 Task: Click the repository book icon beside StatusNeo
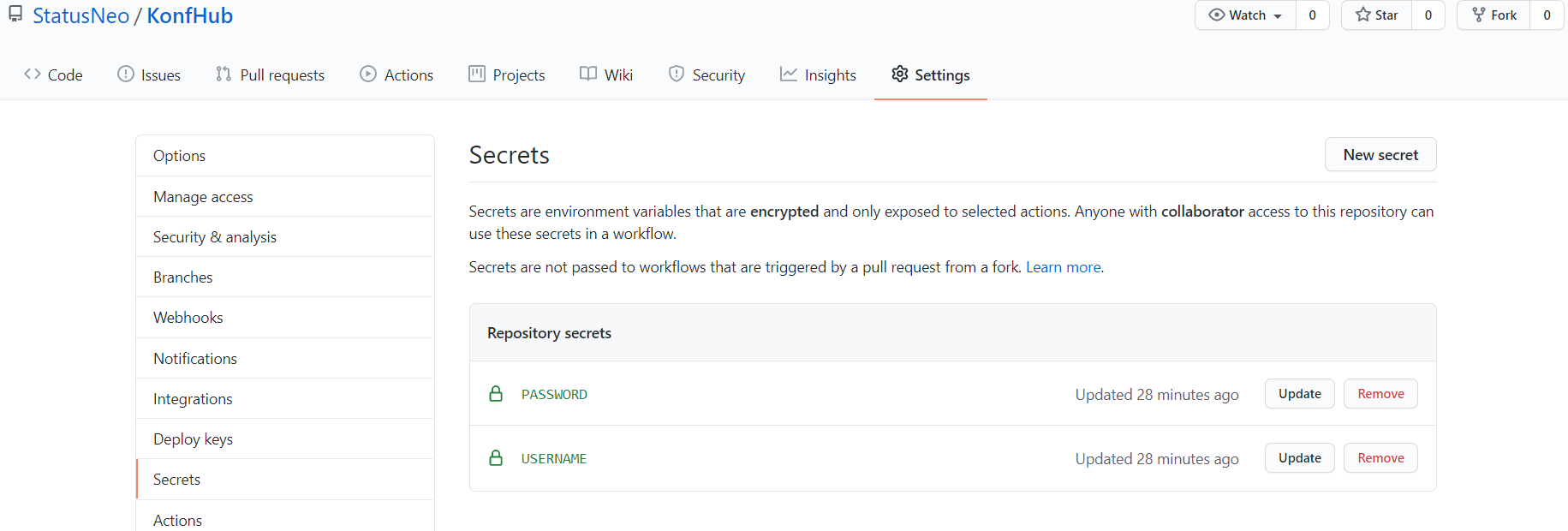[x=15, y=15]
